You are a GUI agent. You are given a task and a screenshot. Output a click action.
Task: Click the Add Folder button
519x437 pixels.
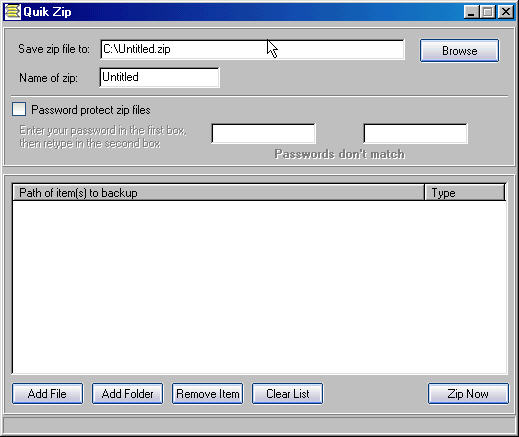coord(127,394)
